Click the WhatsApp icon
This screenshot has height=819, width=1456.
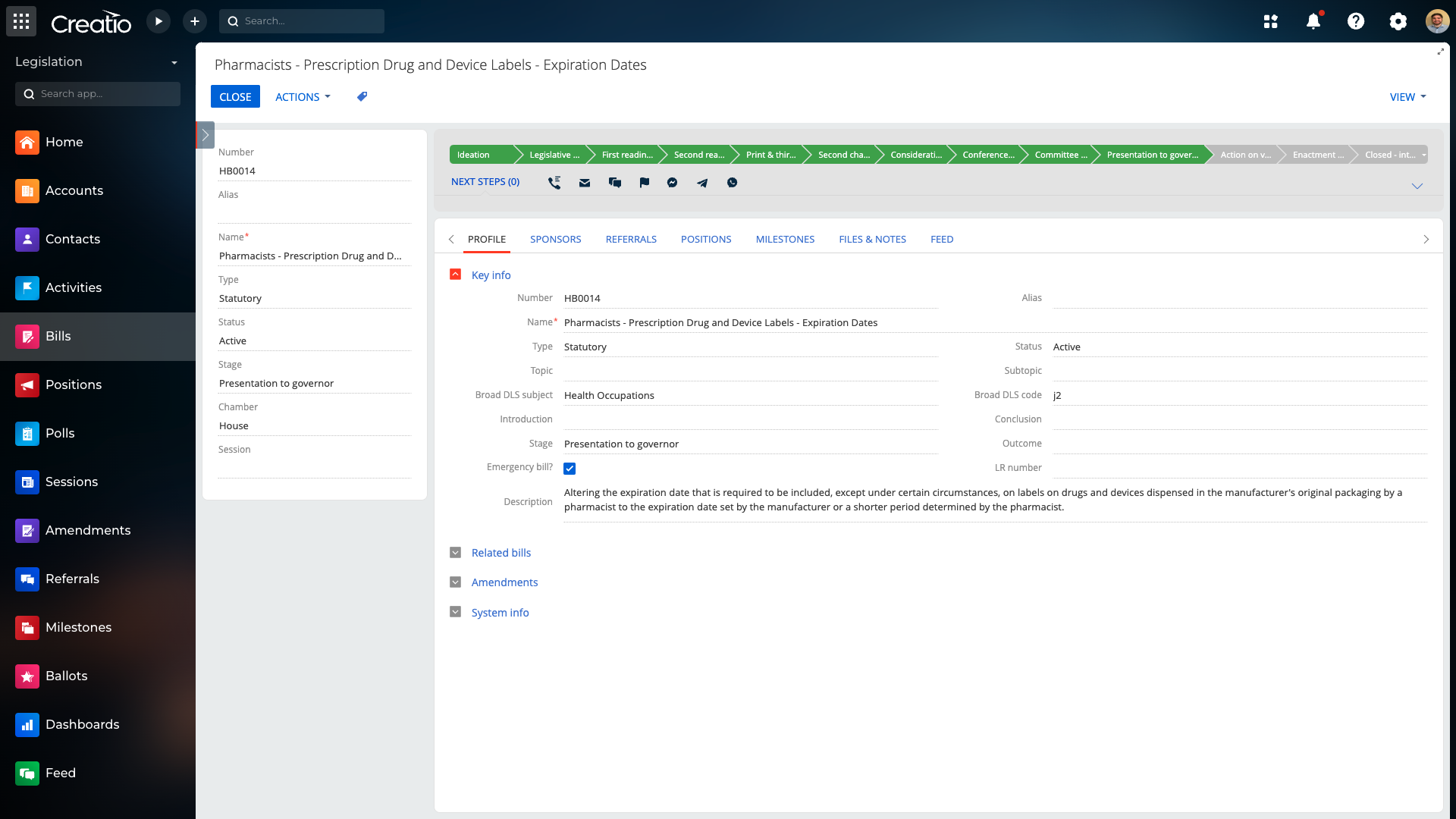point(732,183)
